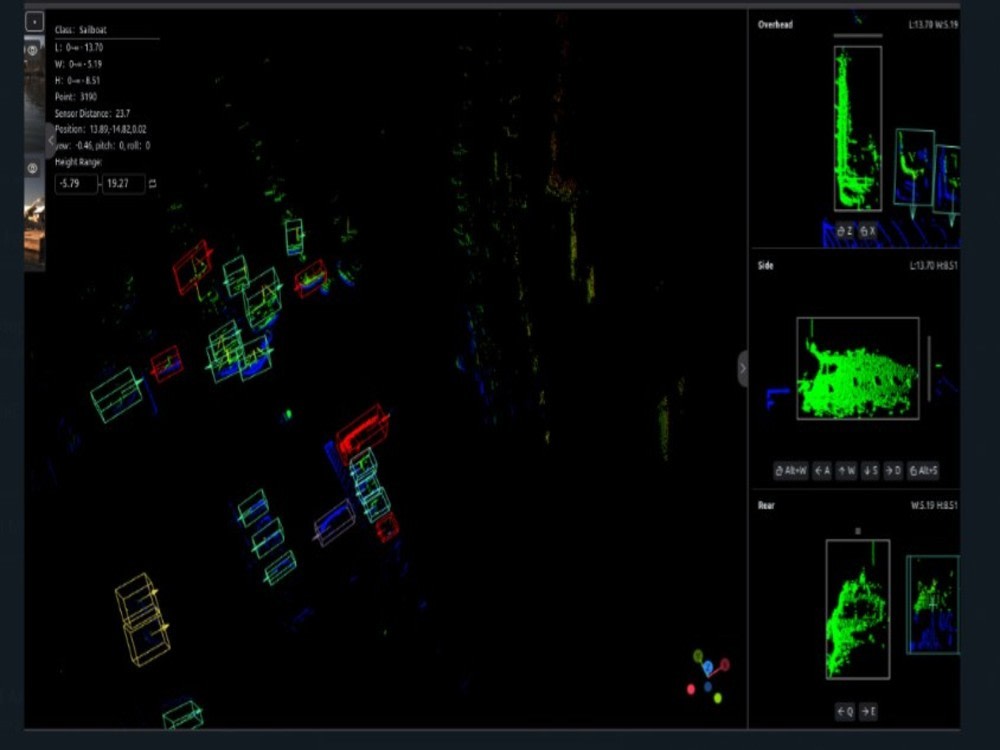Select the purple cuboid with blue points

point(334,523)
